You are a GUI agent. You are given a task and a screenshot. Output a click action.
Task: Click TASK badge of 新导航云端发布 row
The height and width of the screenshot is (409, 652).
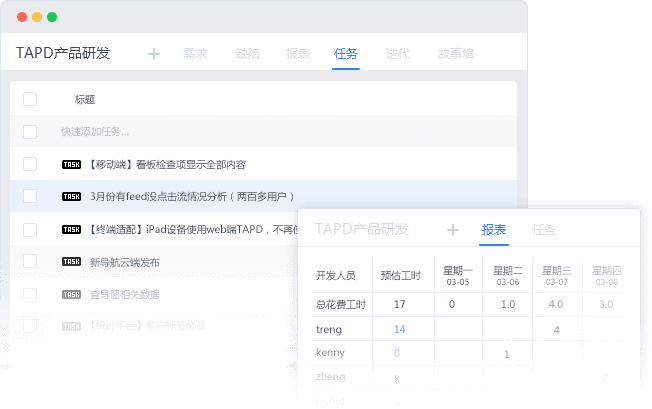[x=72, y=261]
